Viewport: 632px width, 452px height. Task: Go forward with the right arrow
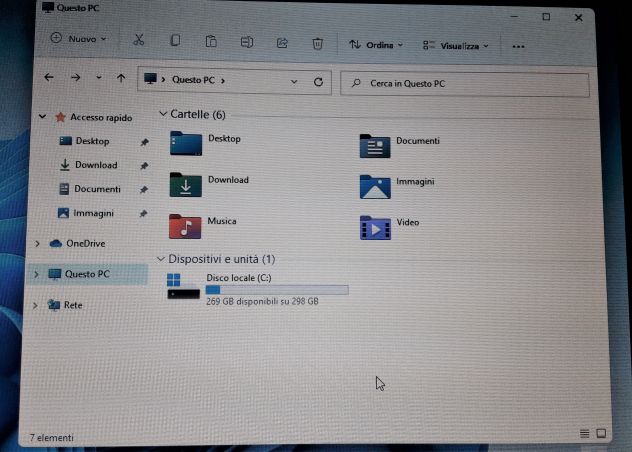[75, 77]
